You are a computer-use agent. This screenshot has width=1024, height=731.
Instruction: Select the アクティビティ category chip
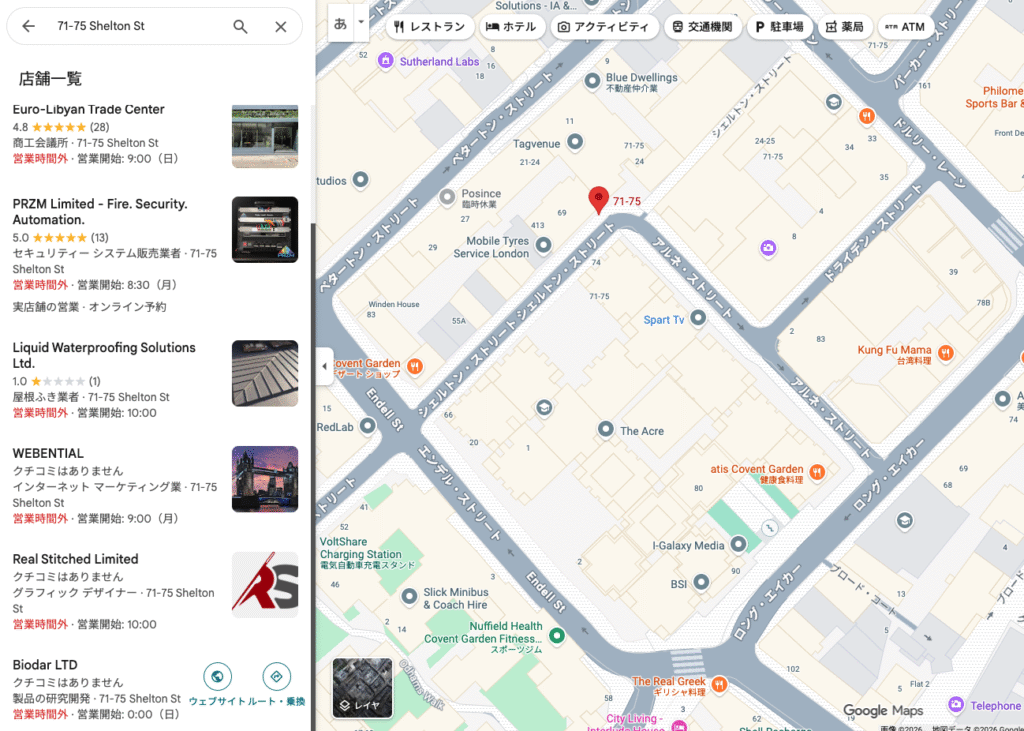pos(604,27)
